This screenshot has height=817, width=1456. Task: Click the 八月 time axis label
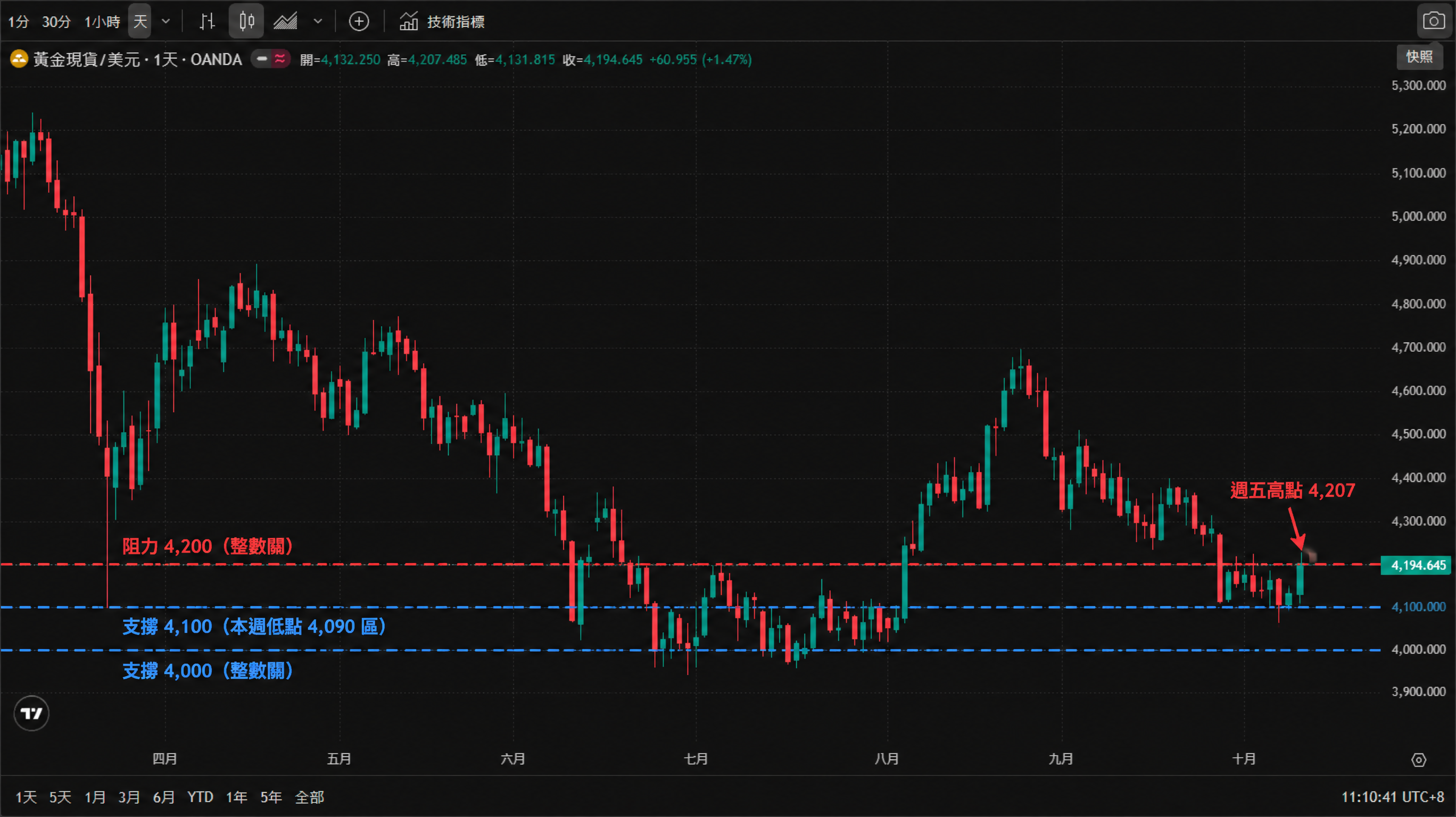(887, 759)
